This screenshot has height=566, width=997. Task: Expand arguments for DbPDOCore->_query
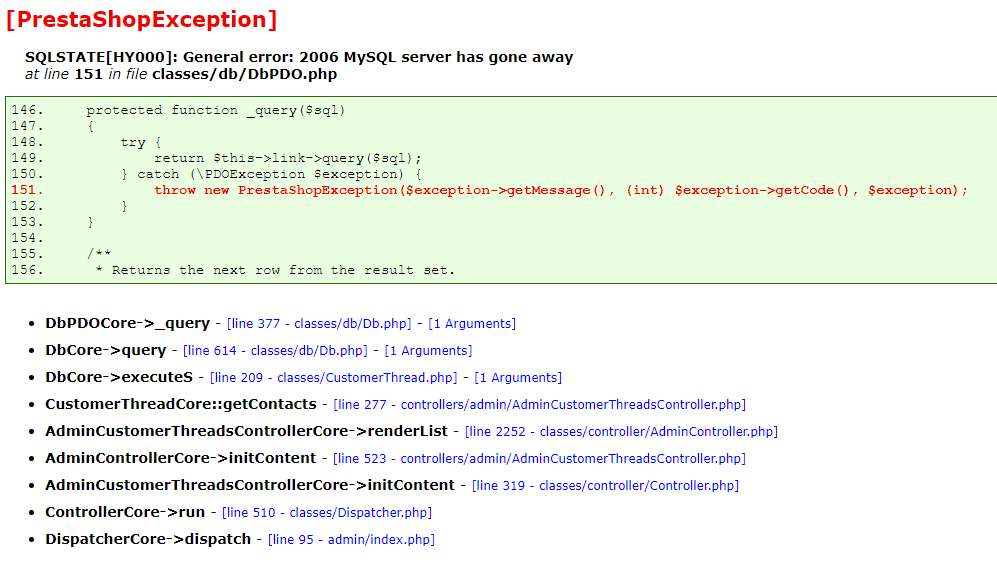(472, 324)
